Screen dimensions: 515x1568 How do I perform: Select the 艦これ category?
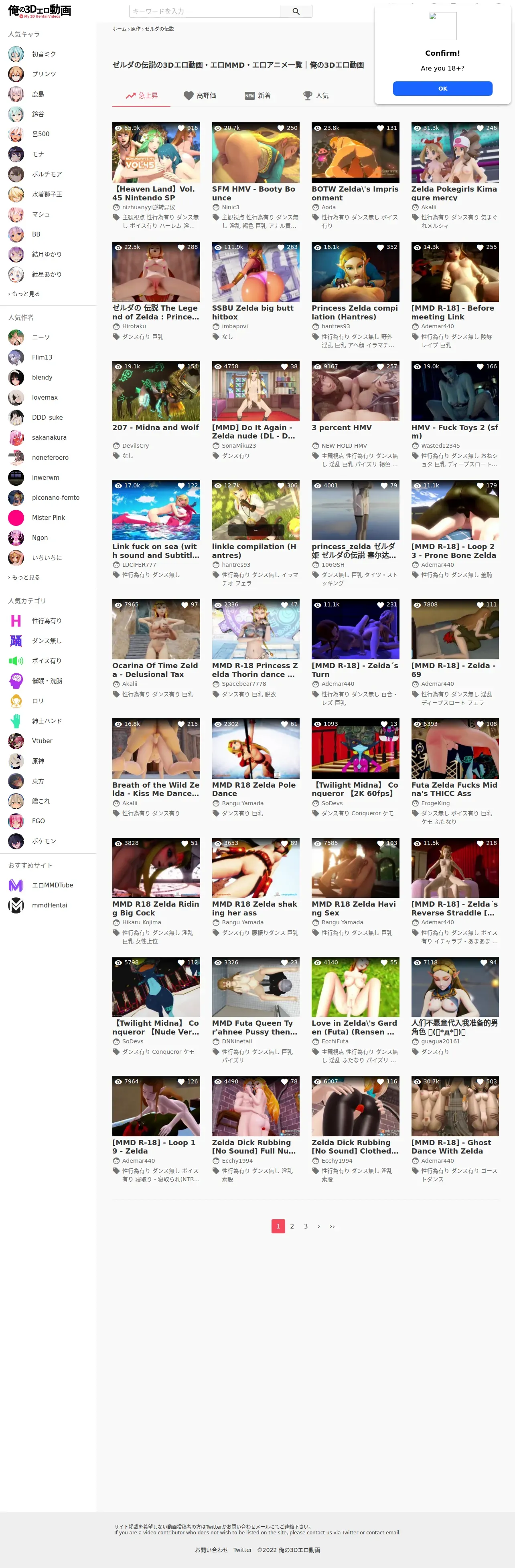pos(49,802)
